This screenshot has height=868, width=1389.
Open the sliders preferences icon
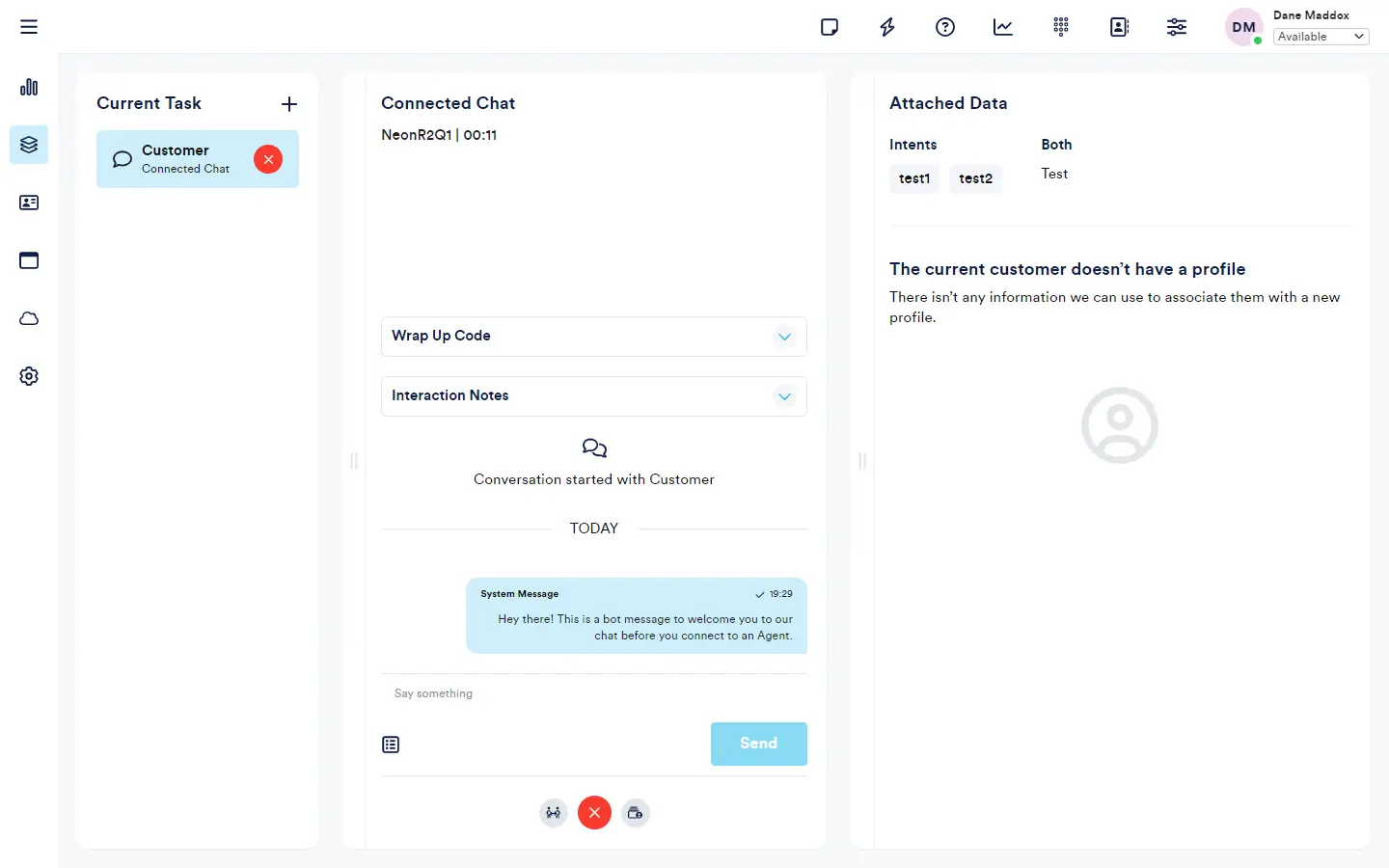coord(1177,27)
